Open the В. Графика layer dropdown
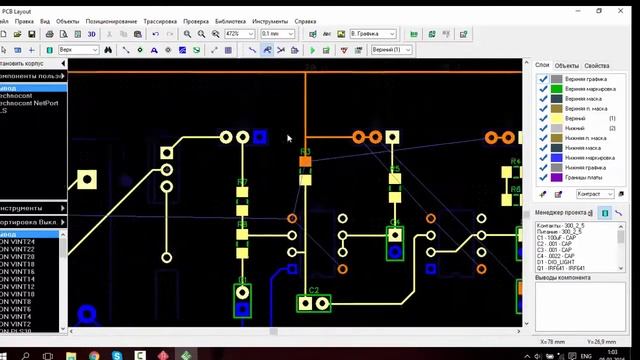640x360 pixels. [x=392, y=34]
